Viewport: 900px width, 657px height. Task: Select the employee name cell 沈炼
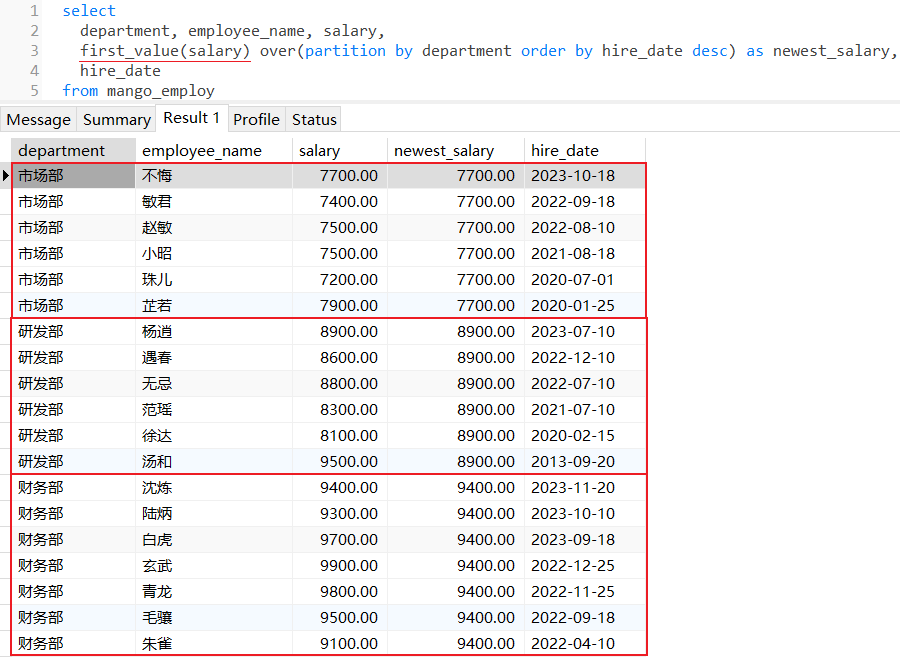[x=214, y=488]
